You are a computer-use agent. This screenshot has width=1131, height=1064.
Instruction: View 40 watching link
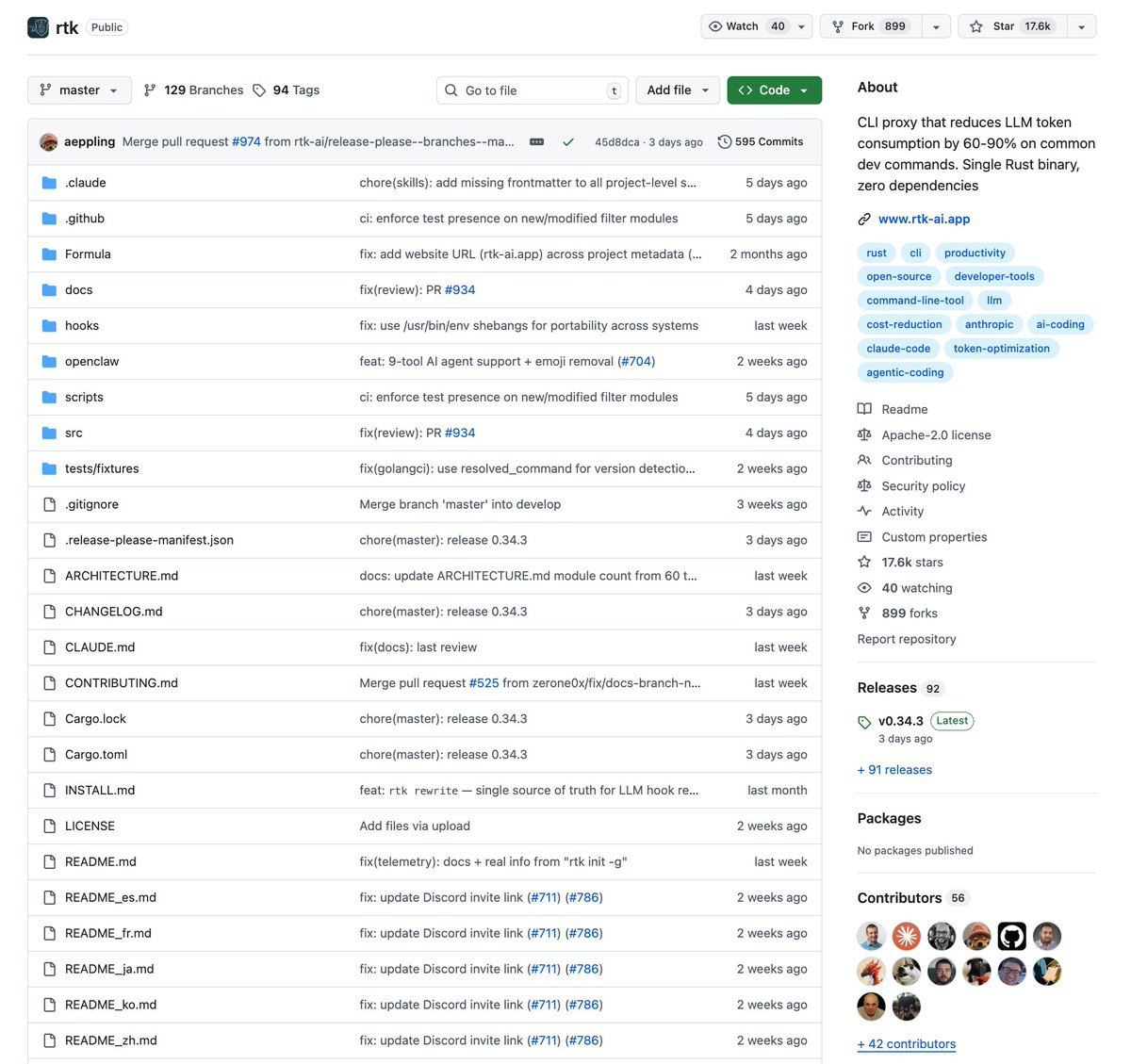(917, 588)
